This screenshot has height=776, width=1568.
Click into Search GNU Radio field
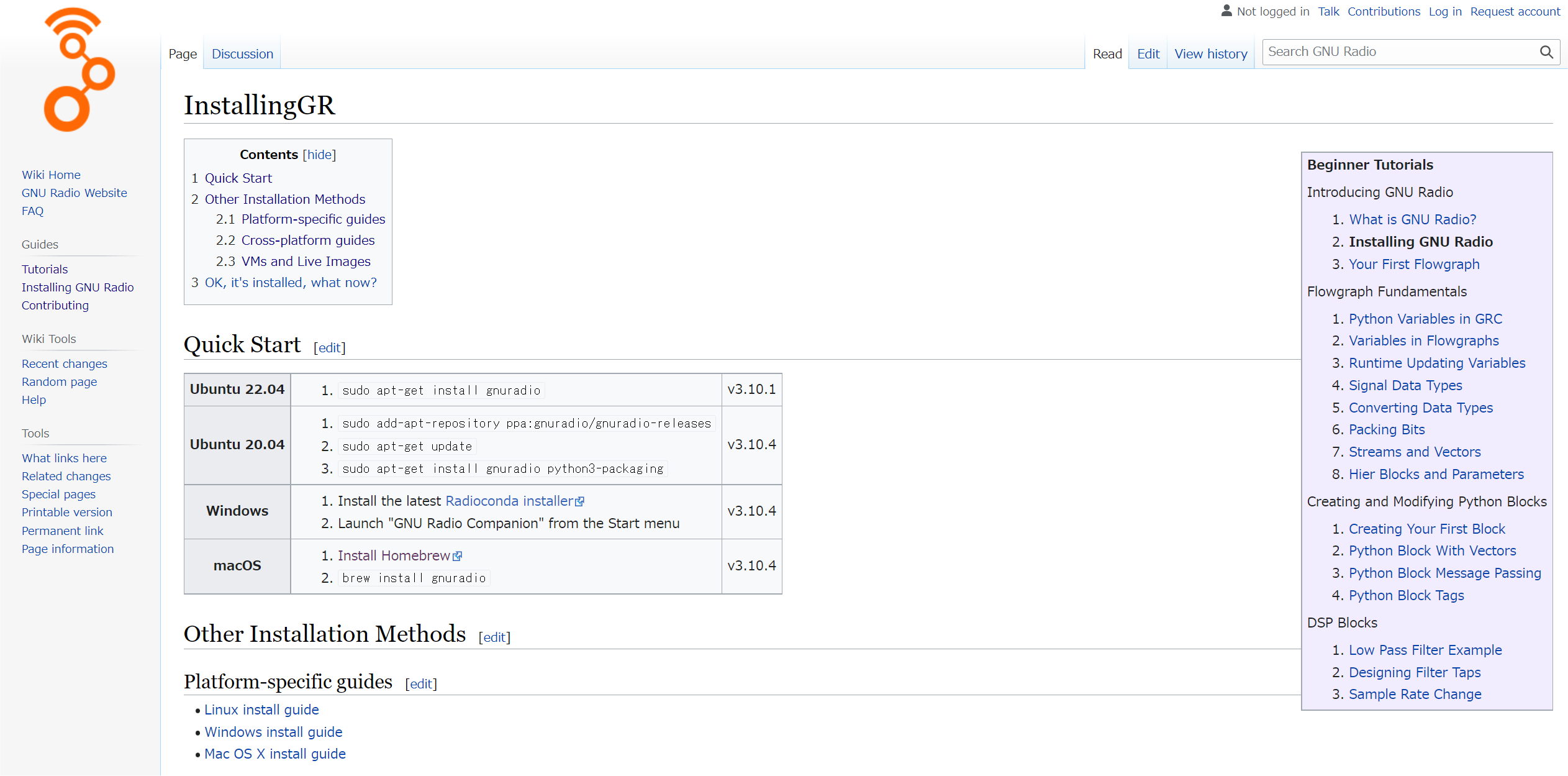click(1397, 52)
